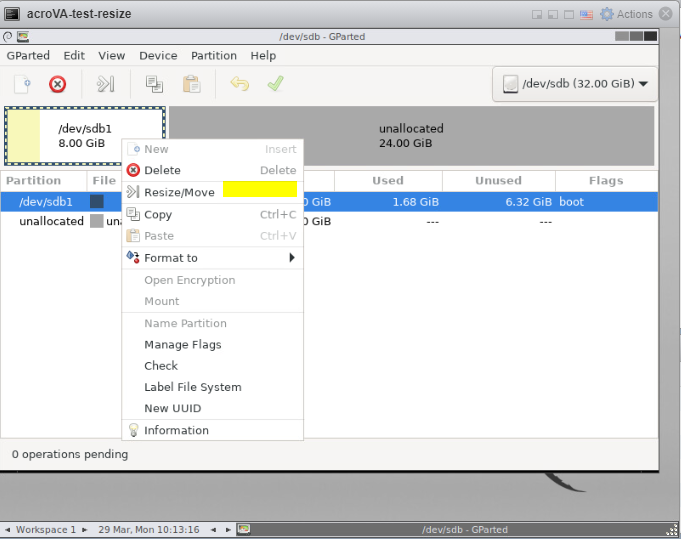
Task: Select the /dev/sdb1 row in partition list
Action: point(329,202)
